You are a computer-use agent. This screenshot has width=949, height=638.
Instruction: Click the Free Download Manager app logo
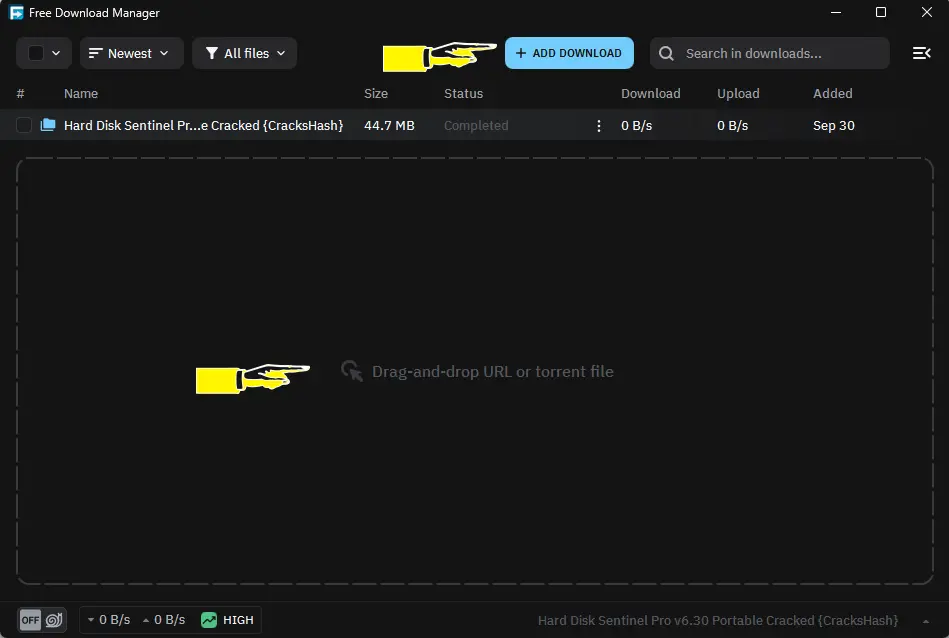[x=16, y=13]
